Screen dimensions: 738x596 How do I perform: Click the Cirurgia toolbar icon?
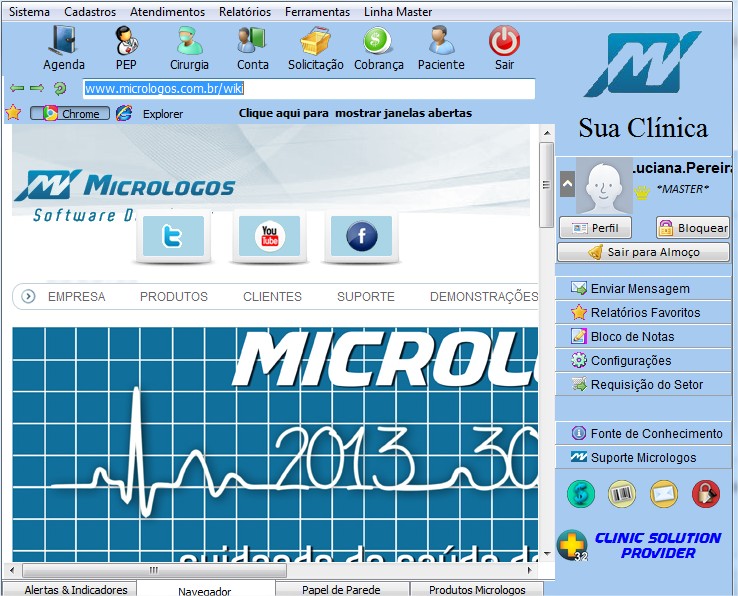(x=189, y=48)
